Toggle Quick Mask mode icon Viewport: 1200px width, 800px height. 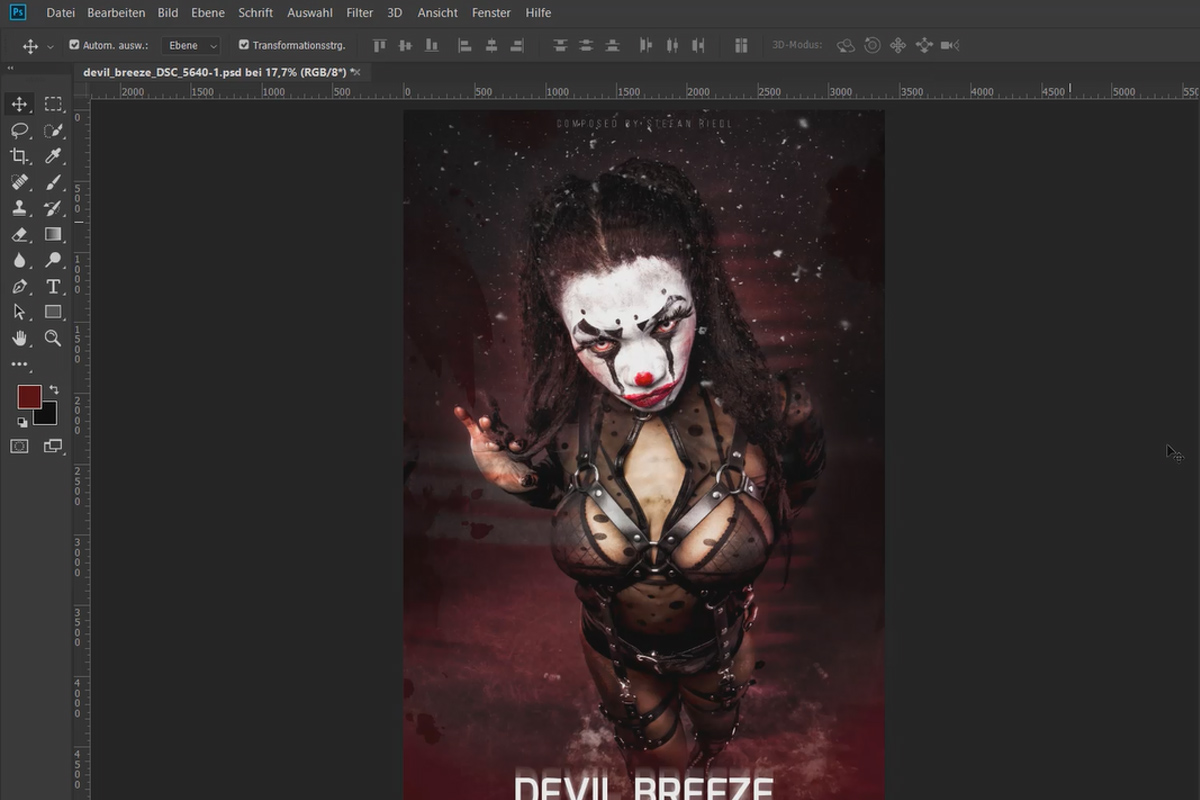pyautogui.click(x=19, y=446)
